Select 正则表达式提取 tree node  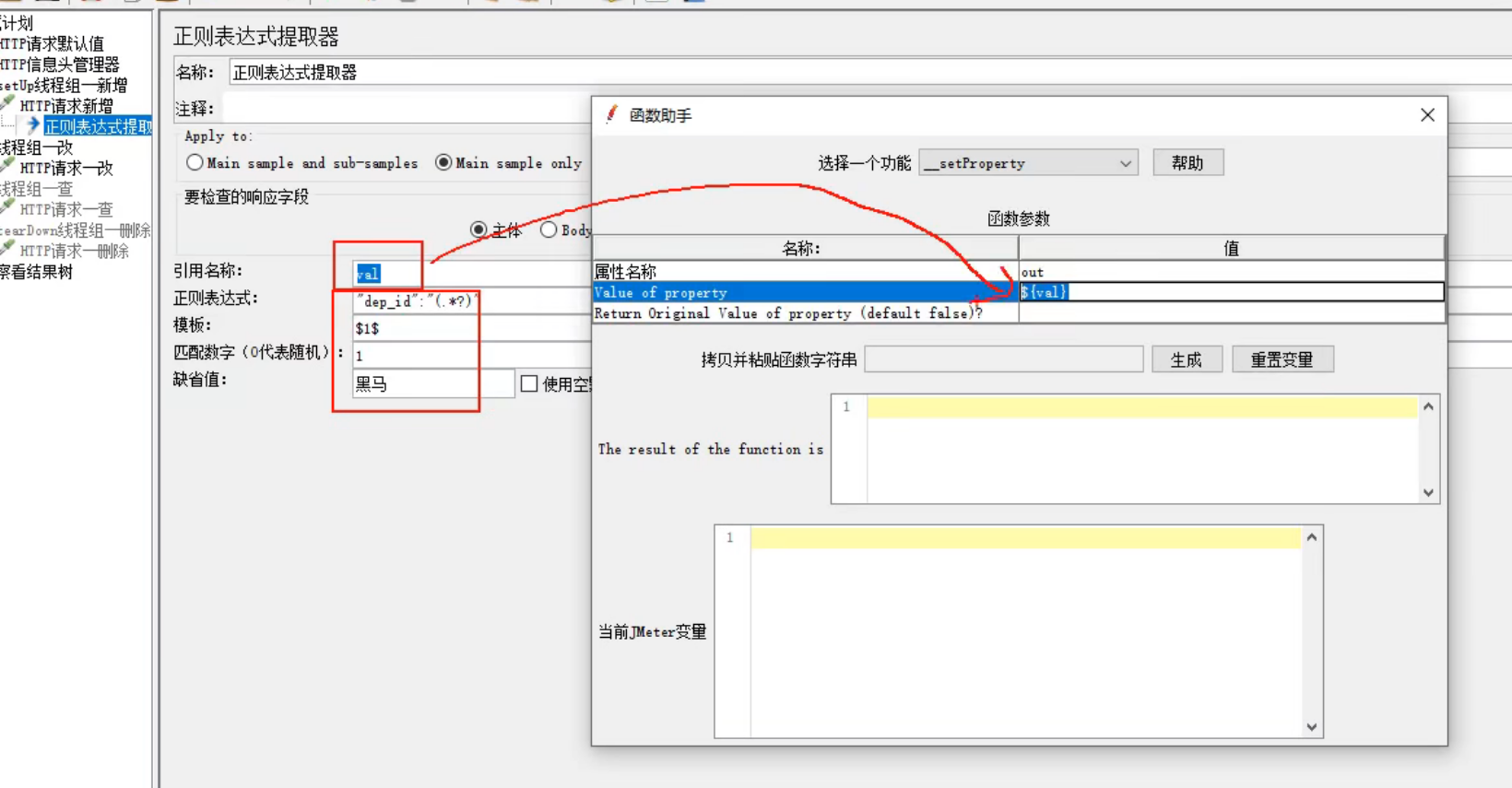tap(98, 126)
